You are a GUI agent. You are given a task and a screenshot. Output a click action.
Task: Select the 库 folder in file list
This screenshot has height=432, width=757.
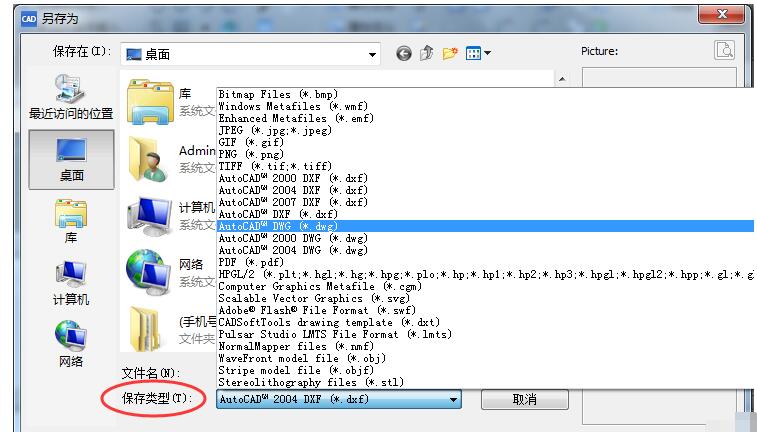[x=171, y=102]
